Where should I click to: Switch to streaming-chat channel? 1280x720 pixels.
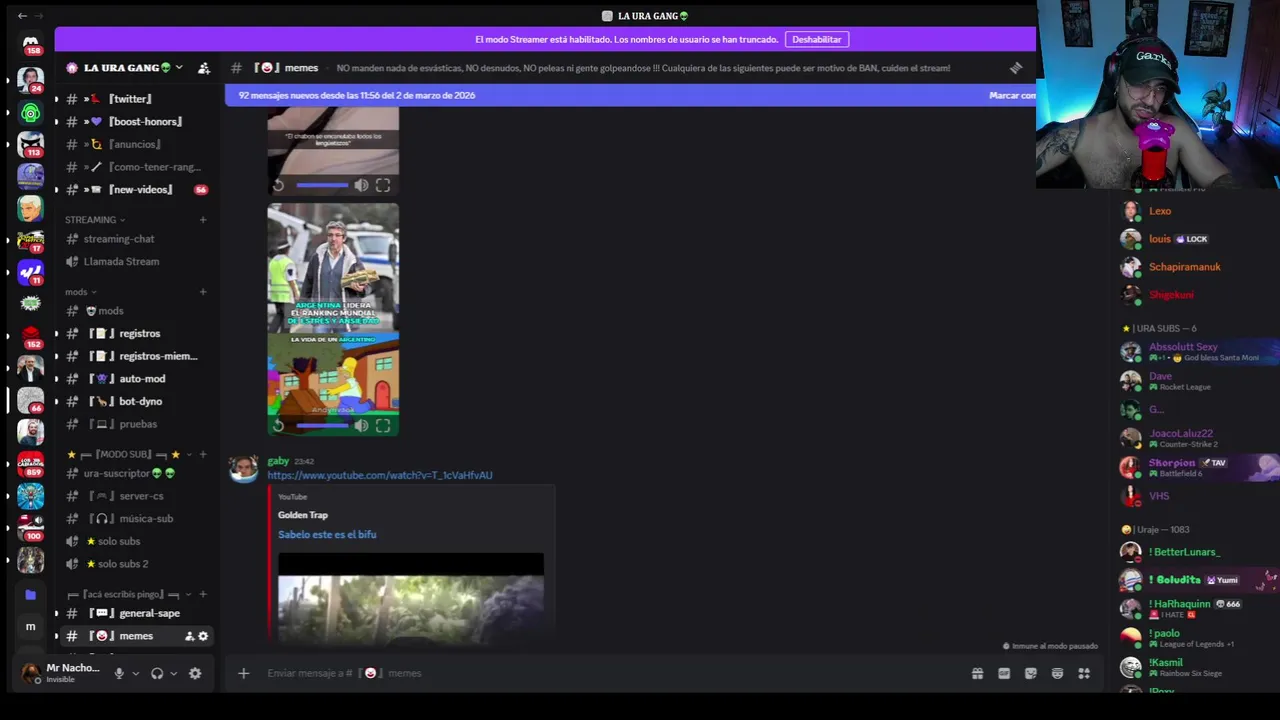[x=135, y=239]
